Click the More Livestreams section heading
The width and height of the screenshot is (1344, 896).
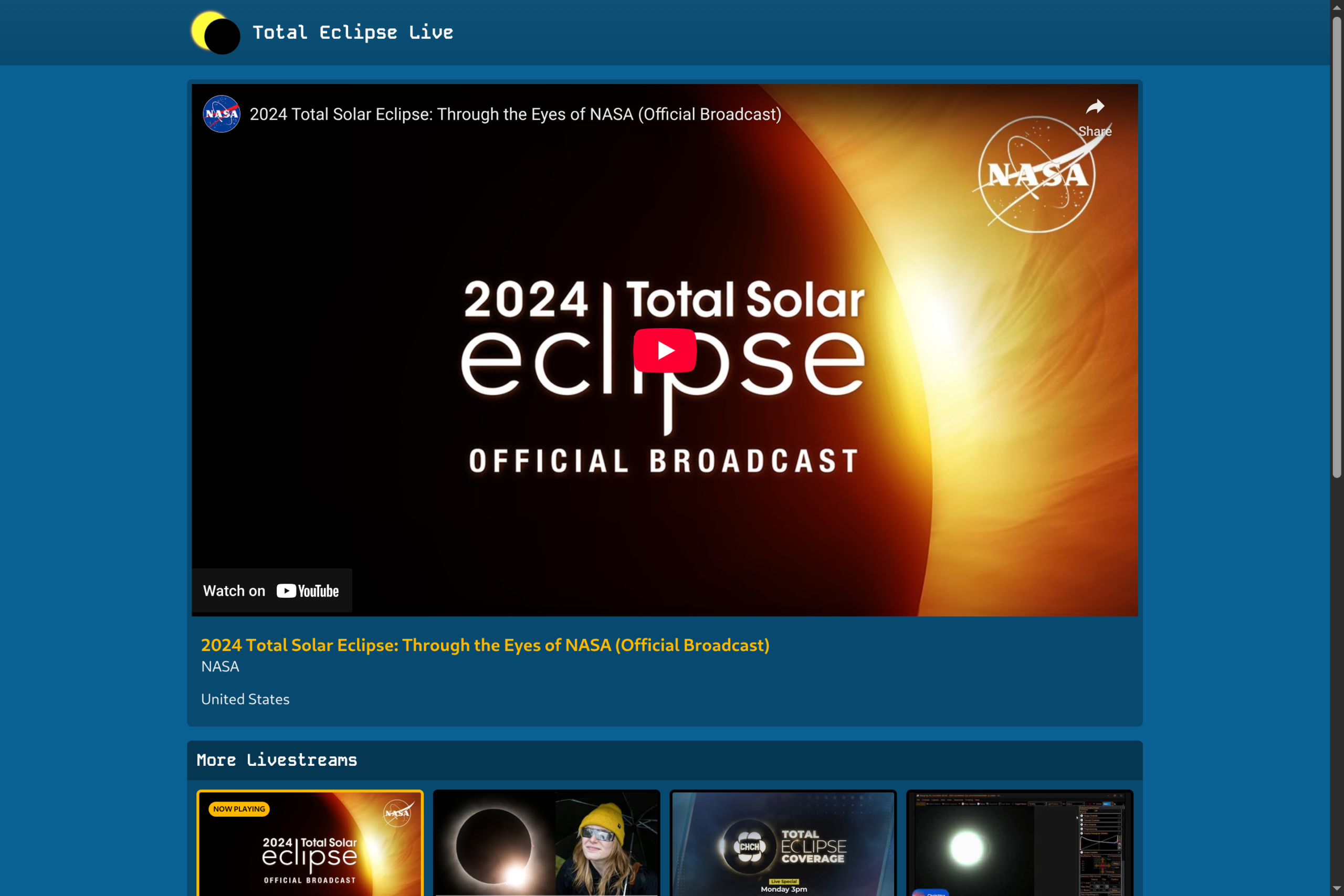[277, 760]
